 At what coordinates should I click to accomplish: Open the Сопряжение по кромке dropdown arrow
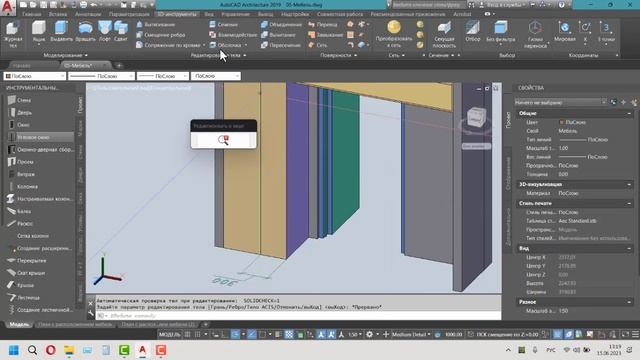[204, 45]
